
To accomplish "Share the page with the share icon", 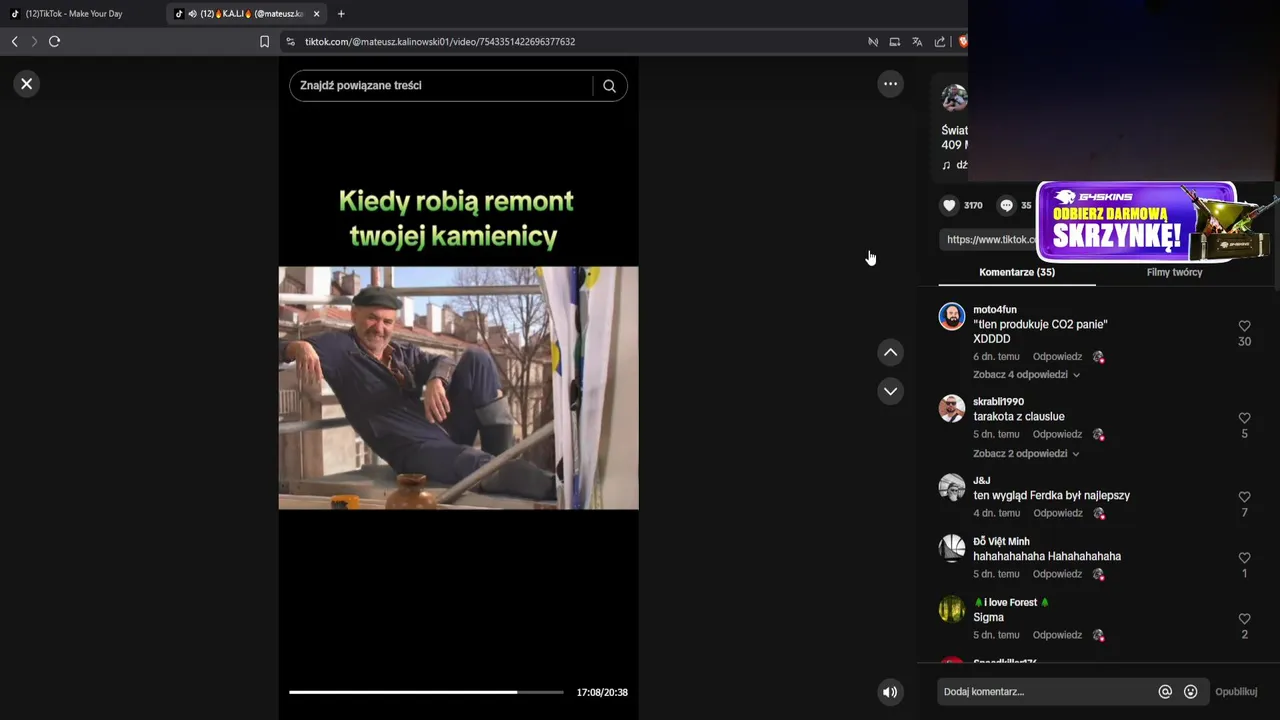I will pos(940,42).
